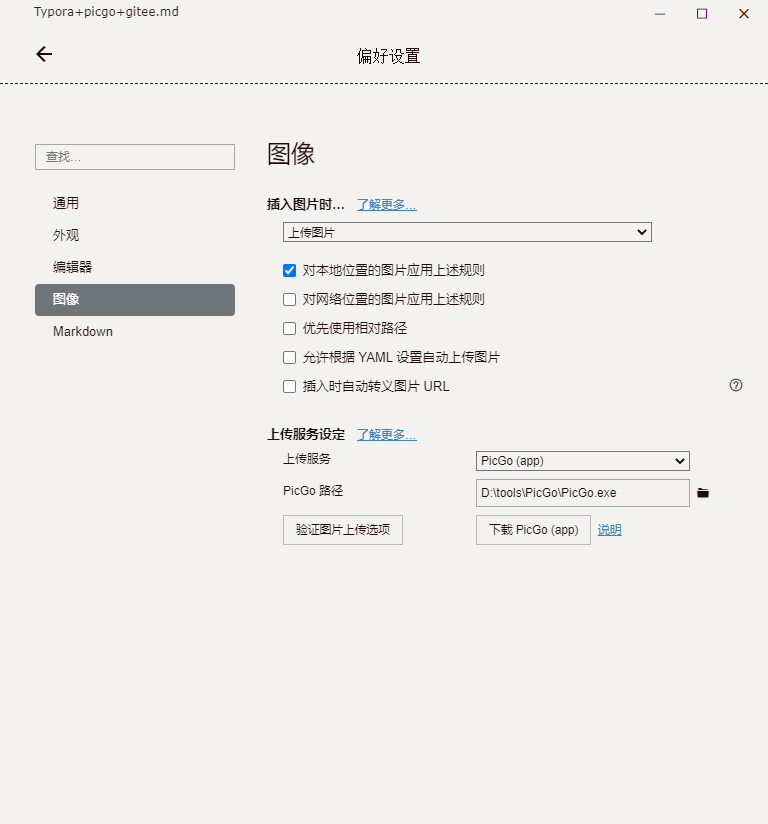
Task: Close the preferences window
Action: 744,14
